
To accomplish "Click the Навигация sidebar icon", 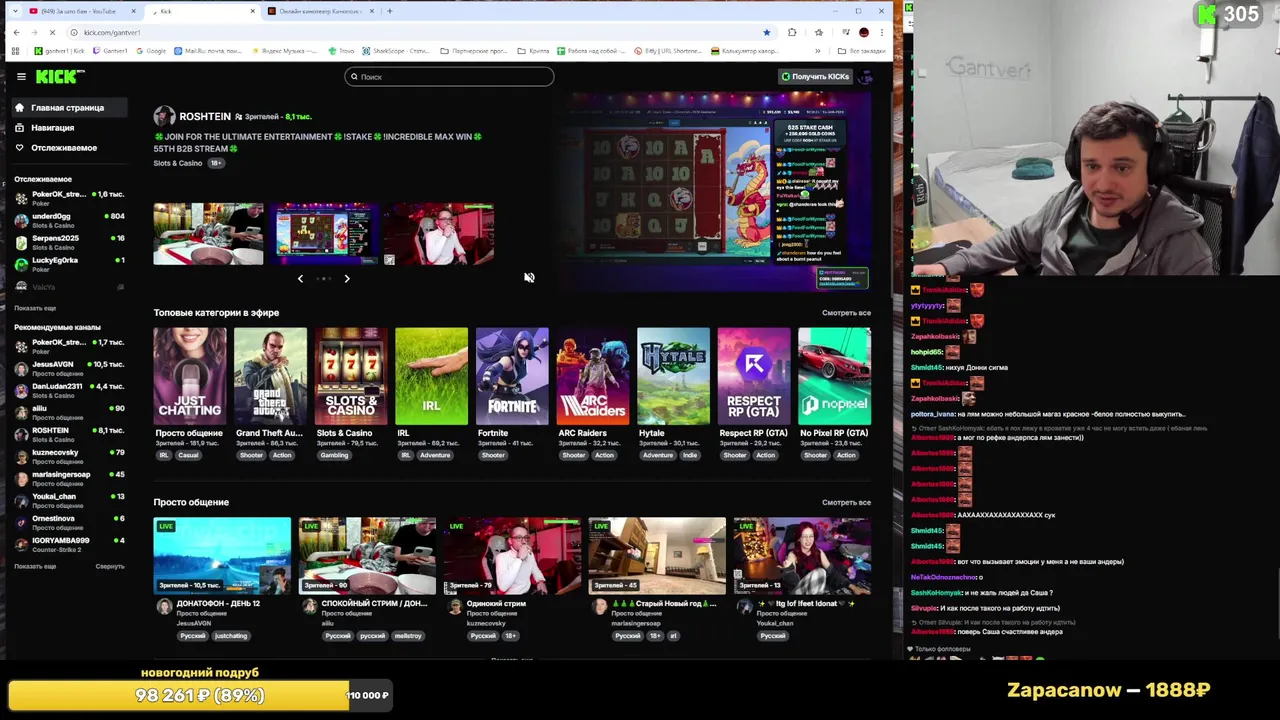I will click(x=19, y=128).
